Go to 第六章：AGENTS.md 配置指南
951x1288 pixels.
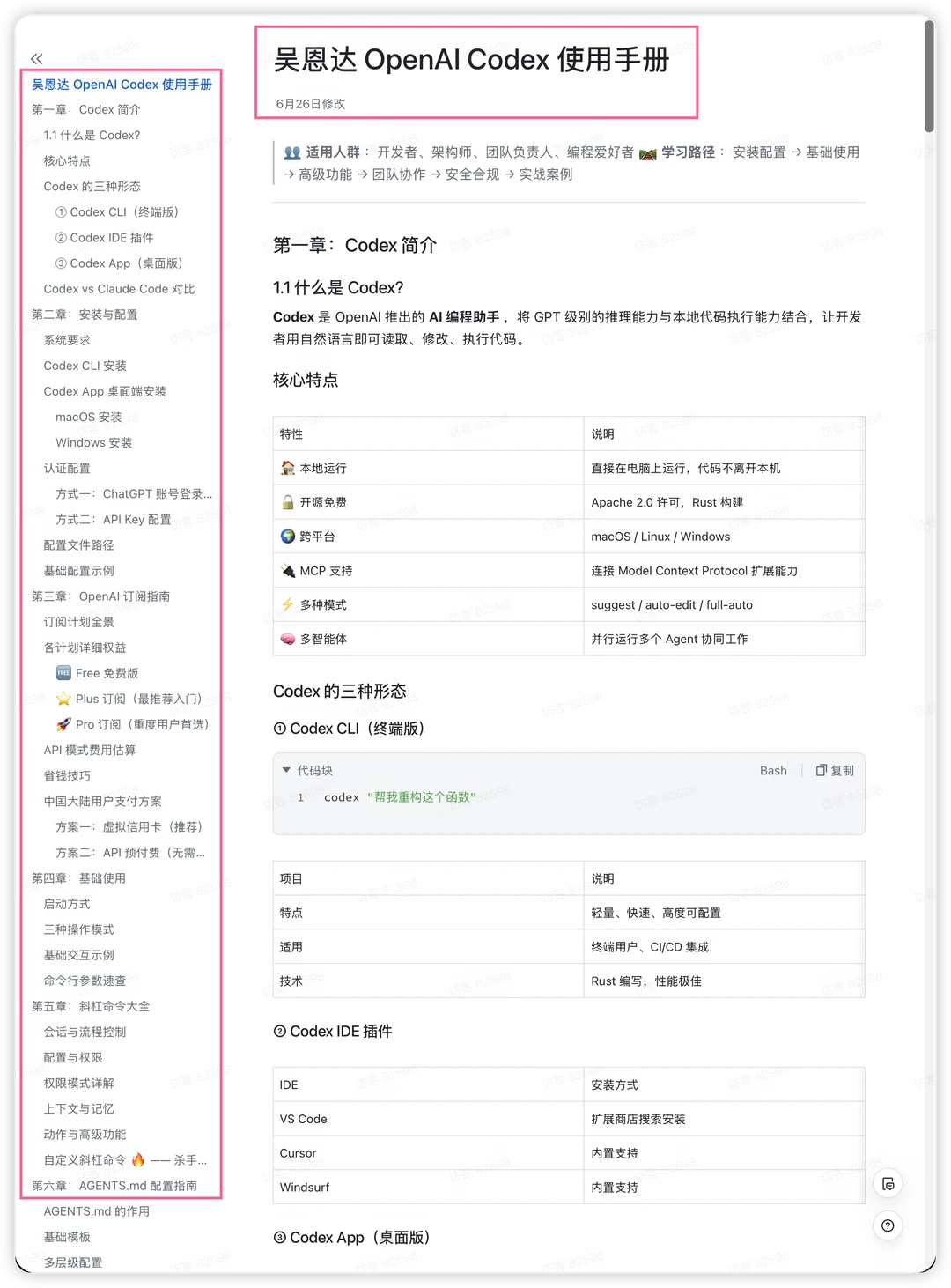click(114, 1186)
